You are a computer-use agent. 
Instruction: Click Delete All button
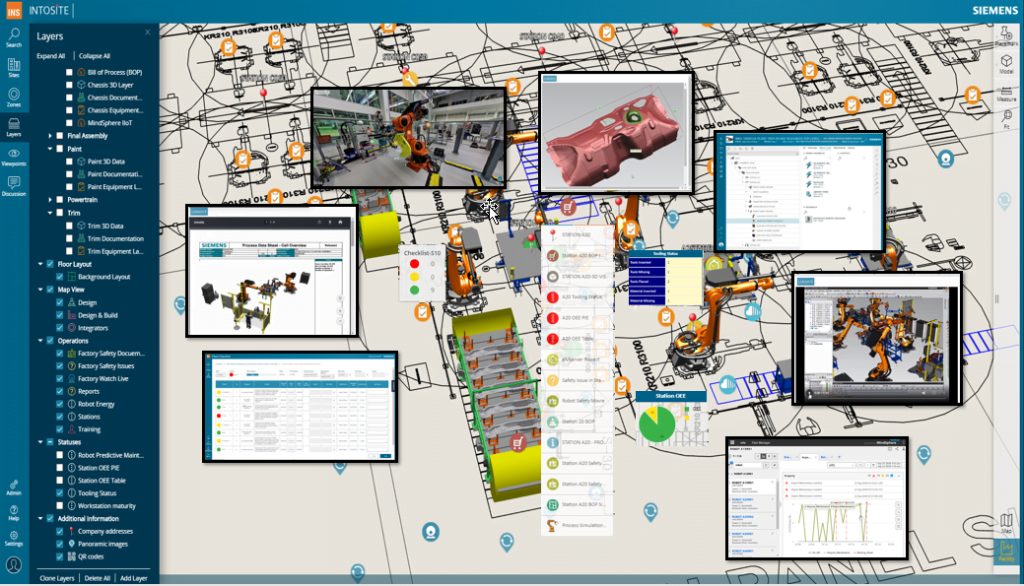(97, 578)
